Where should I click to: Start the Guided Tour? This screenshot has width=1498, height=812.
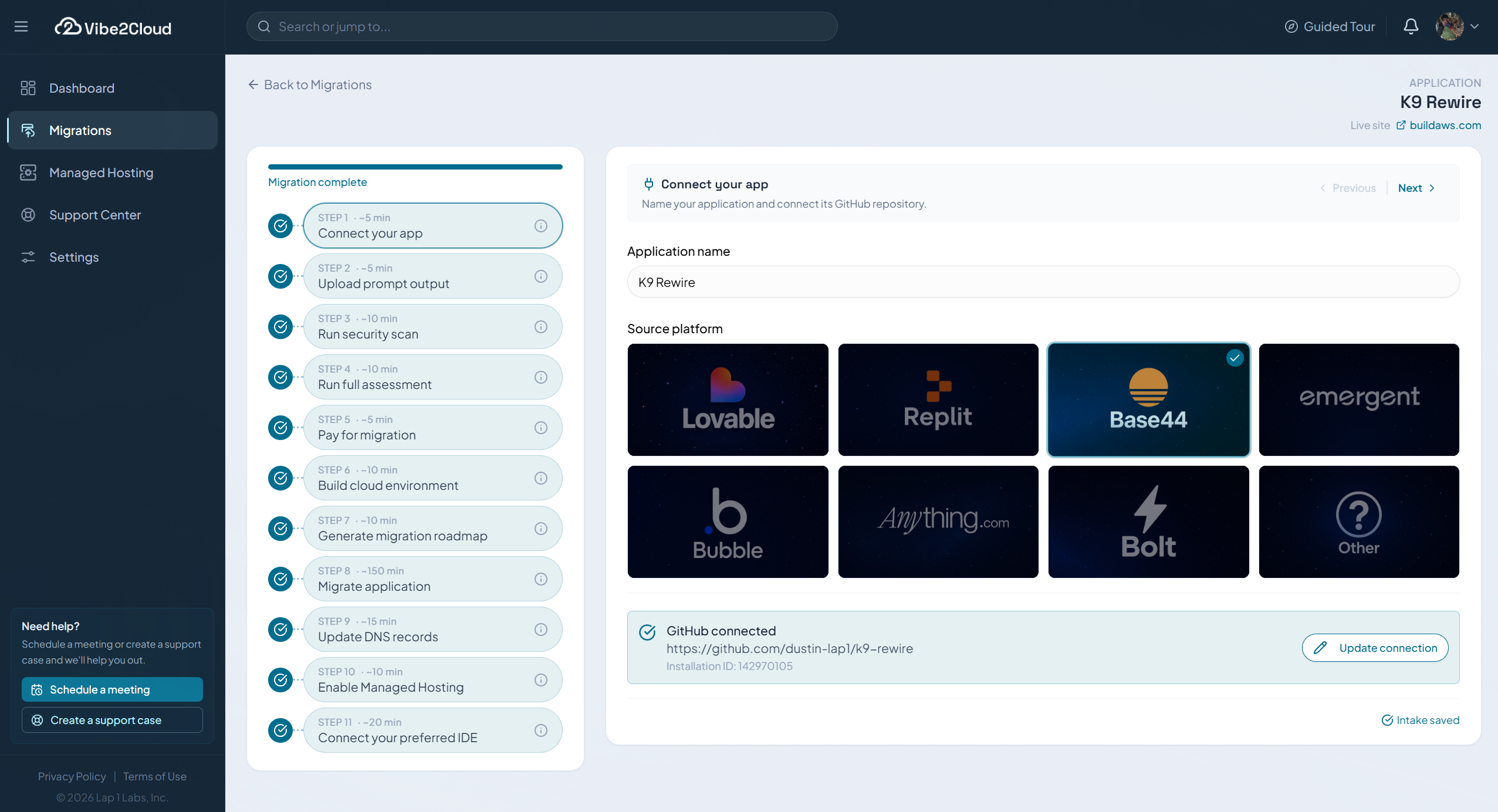[1330, 26]
